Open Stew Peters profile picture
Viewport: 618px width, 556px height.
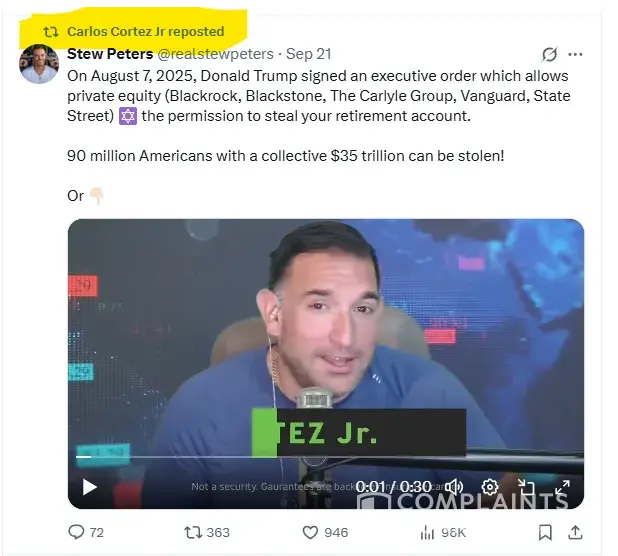(x=39, y=63)
